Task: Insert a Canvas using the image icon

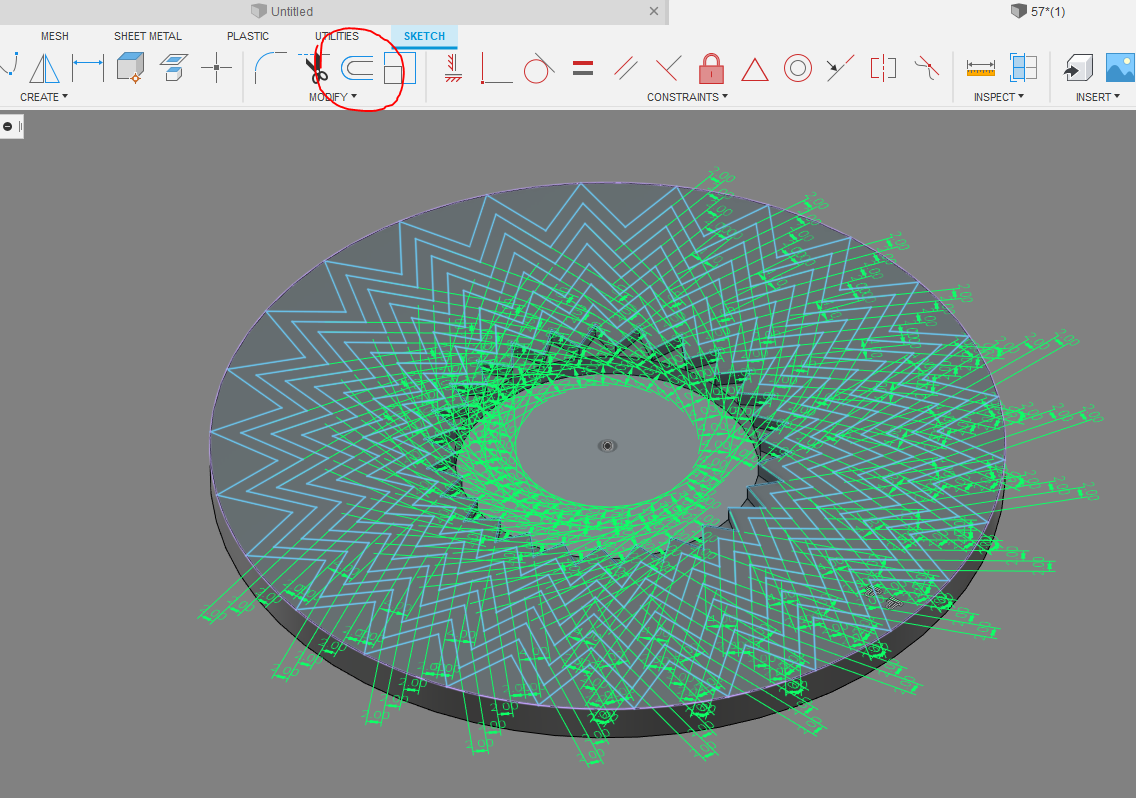Action: 1121,68
